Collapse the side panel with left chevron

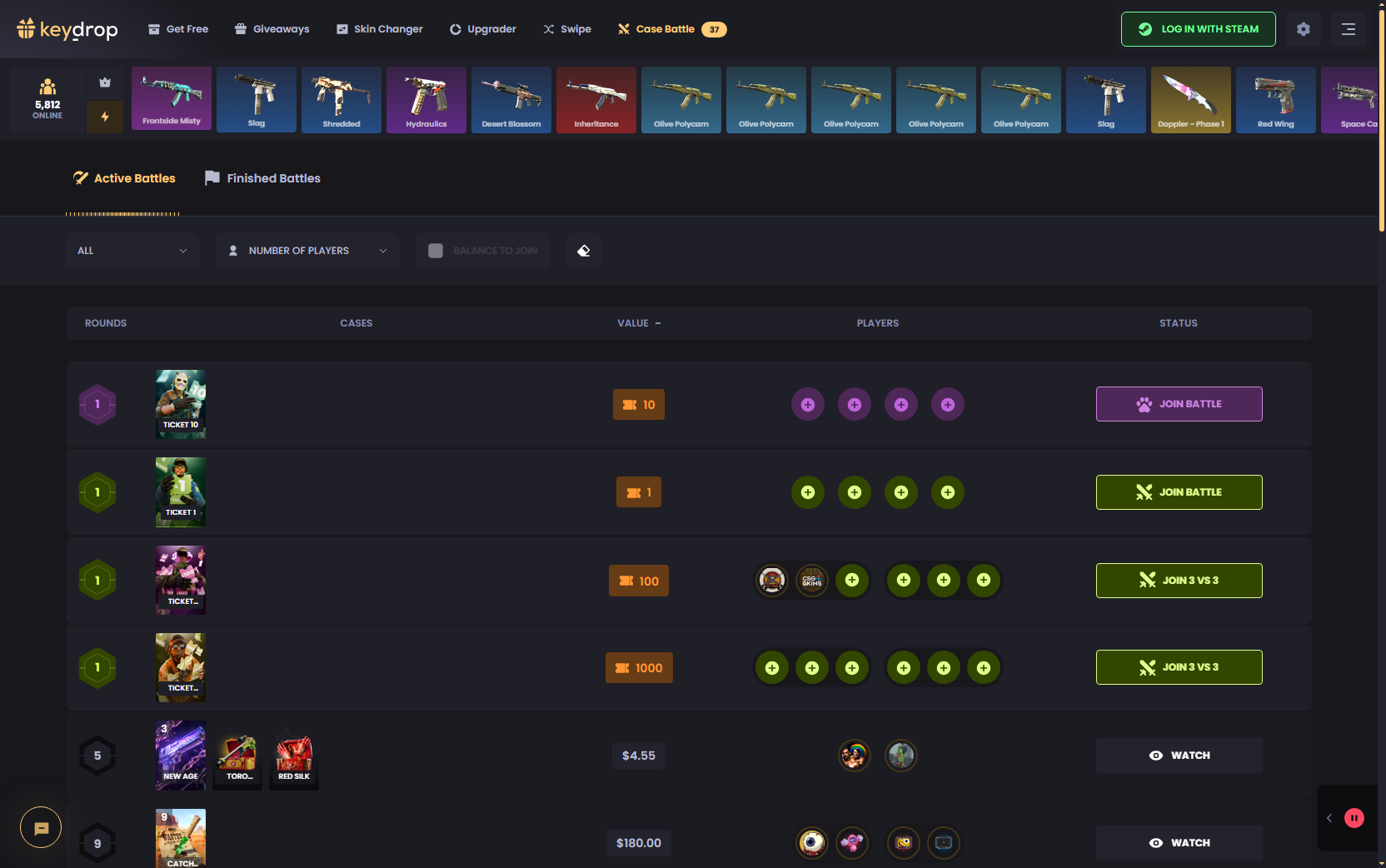[x=1329, y=818]
